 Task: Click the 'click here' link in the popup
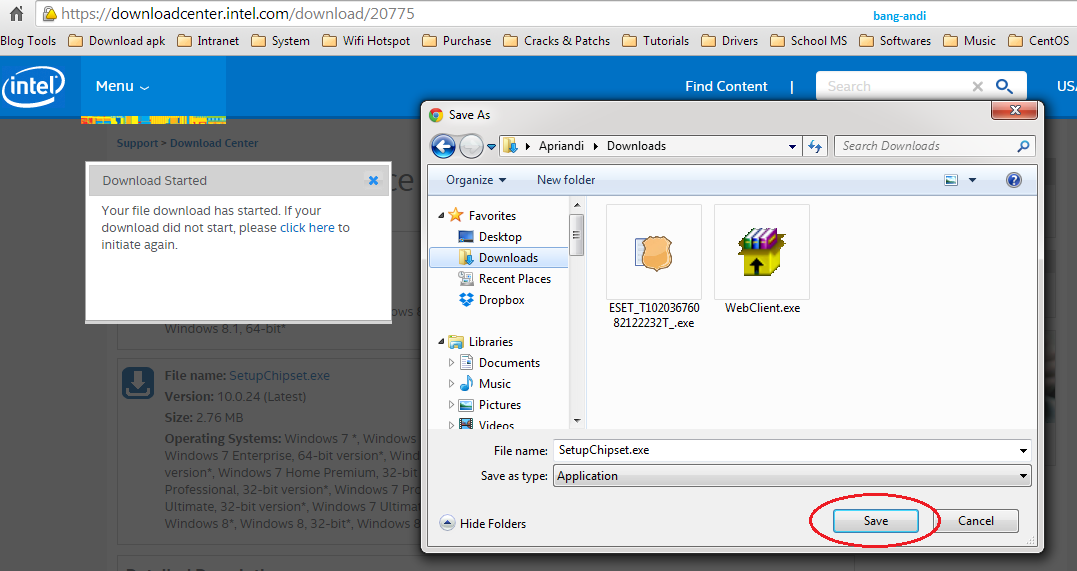click(x=307, y=227)
